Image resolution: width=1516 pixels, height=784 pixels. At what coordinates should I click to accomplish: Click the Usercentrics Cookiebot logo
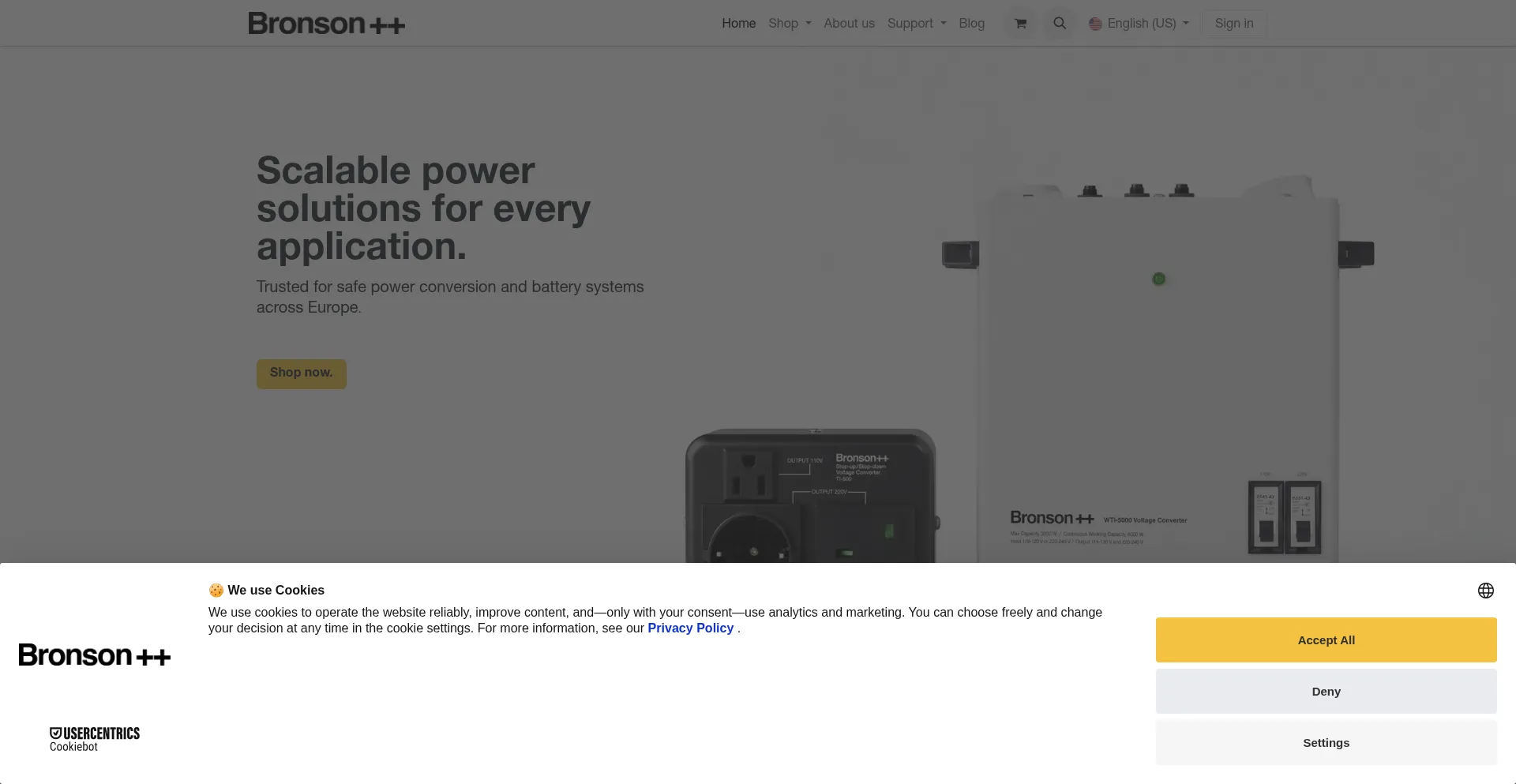pos(95,739)
